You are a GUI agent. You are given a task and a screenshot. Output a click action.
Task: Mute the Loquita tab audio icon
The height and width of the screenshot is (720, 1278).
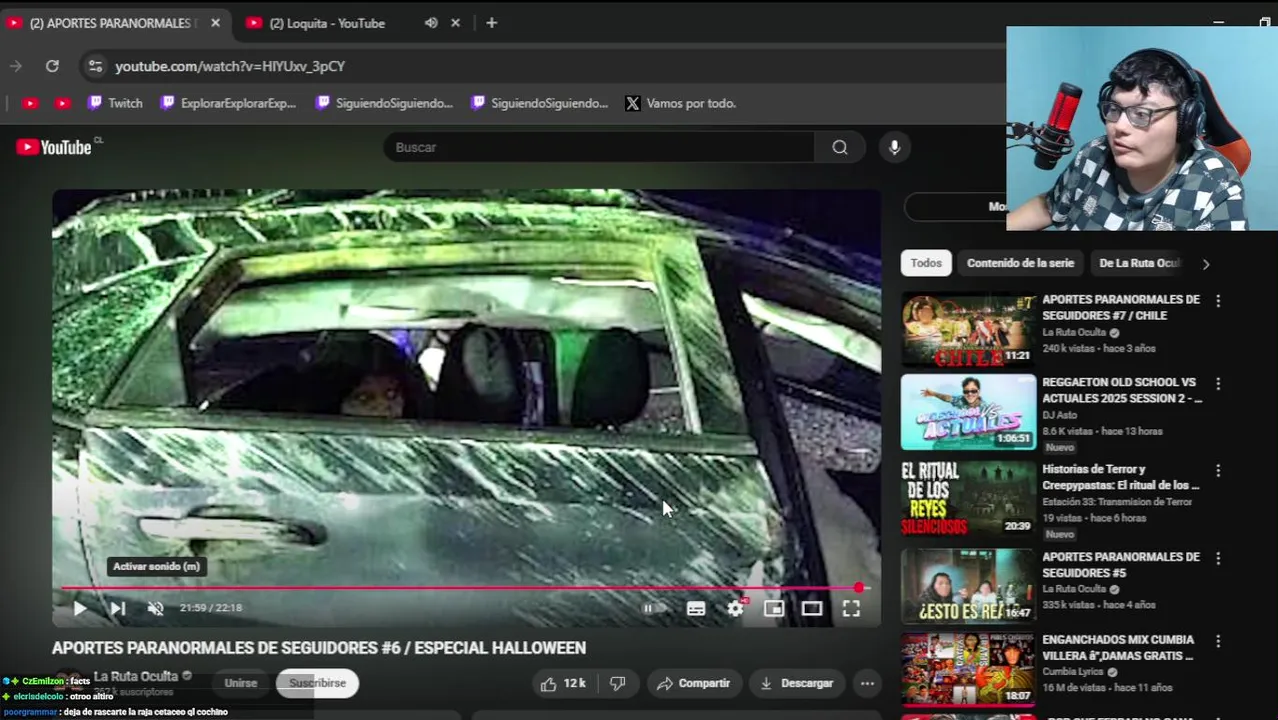tap(431, 23)
